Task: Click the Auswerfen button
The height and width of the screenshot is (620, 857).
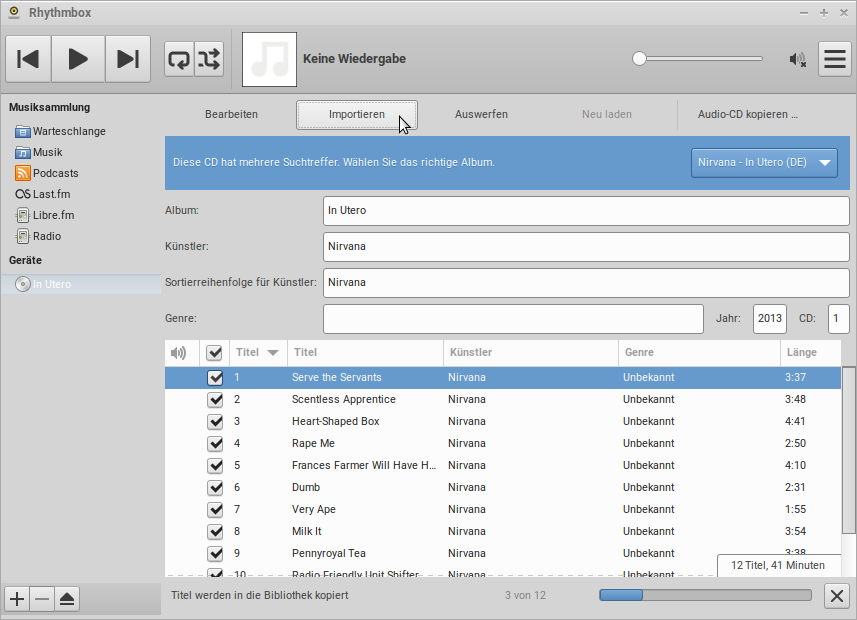Action: [482, 114]
